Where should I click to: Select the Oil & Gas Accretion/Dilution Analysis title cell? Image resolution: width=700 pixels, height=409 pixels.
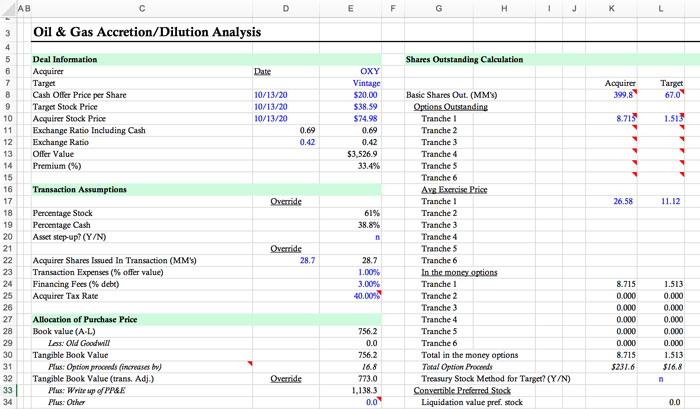pyautogui.click(x=147, y=32)
